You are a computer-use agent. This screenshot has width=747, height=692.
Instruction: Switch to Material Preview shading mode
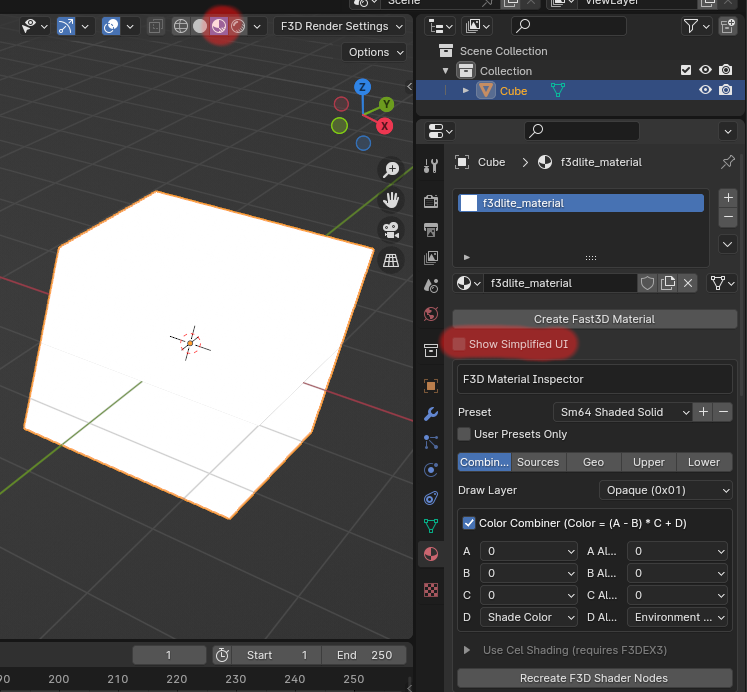pyautogui.click(x=218, y=26)
